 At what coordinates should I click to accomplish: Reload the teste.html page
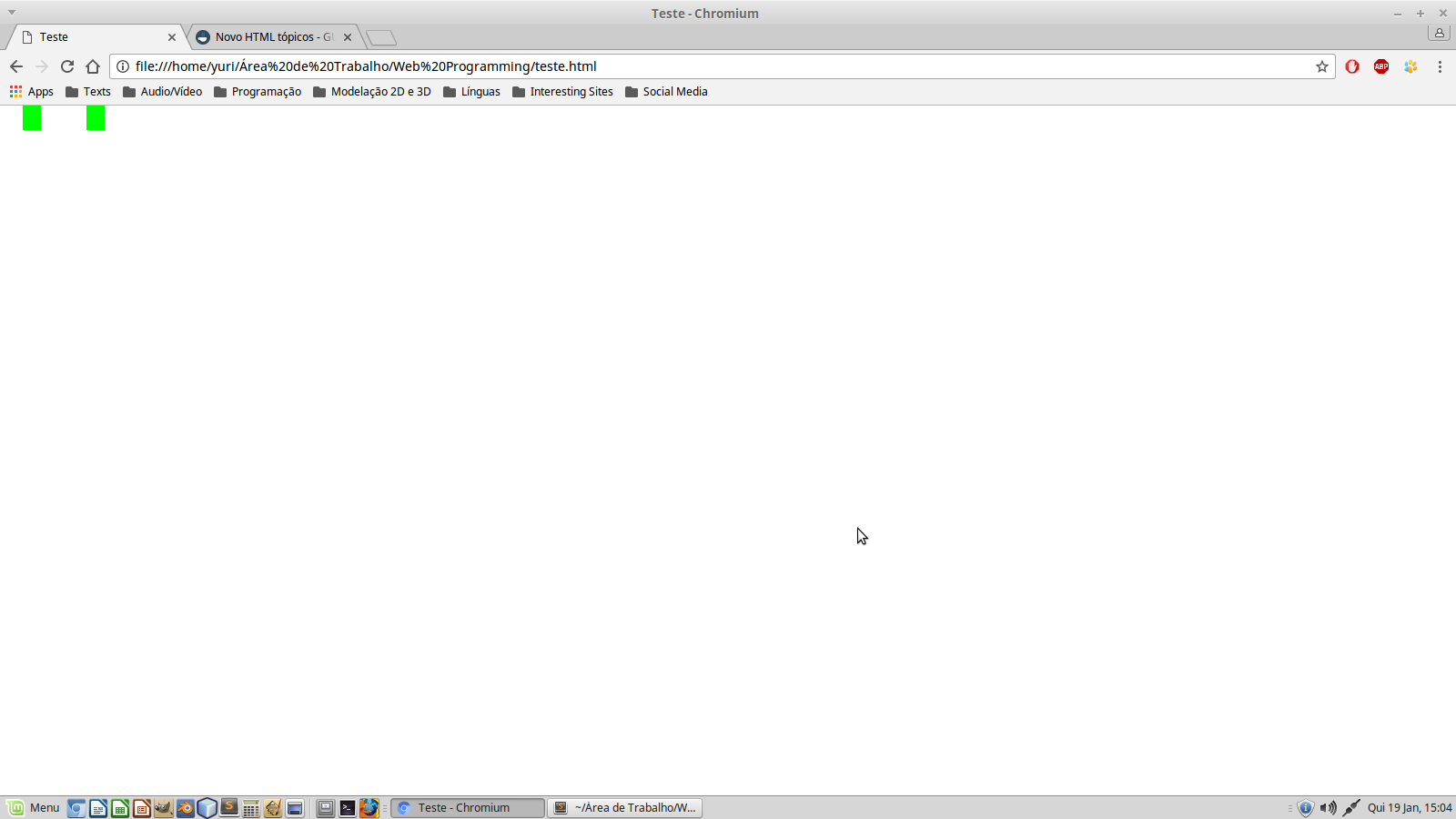click(67, 66)
